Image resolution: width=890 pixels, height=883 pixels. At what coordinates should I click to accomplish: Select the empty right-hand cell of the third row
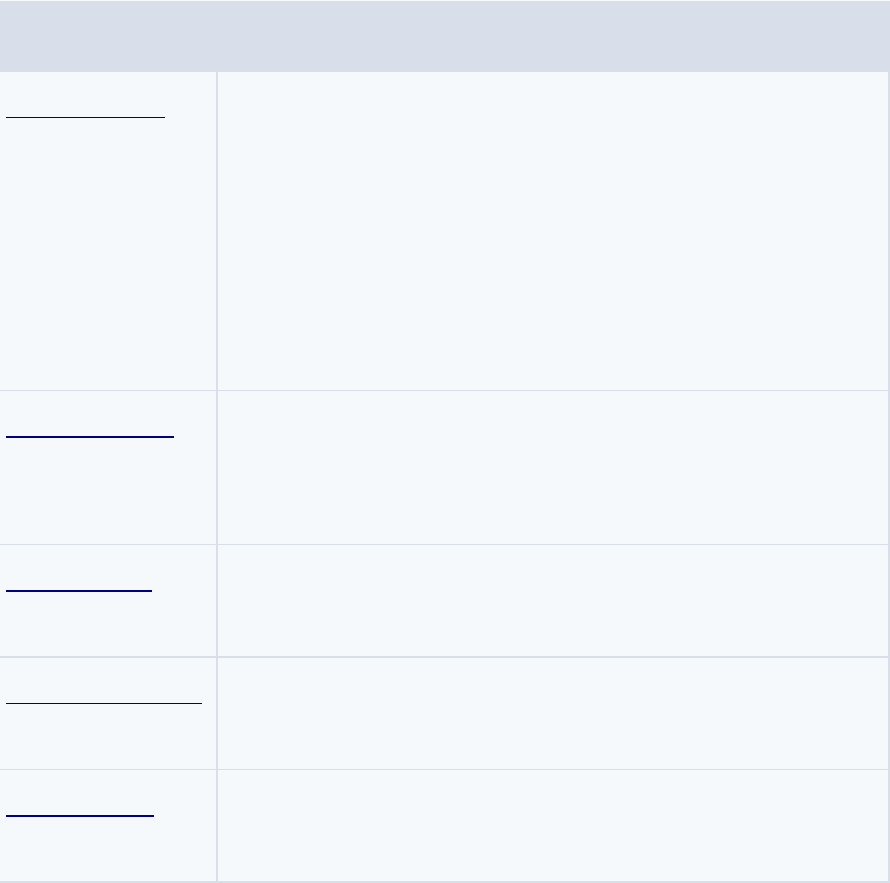[553, 600]
